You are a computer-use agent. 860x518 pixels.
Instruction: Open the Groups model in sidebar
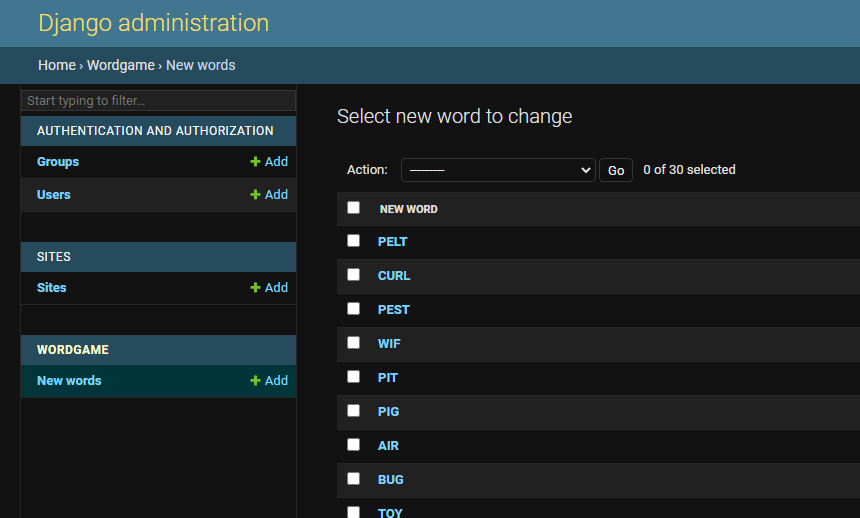coord(58,162)
